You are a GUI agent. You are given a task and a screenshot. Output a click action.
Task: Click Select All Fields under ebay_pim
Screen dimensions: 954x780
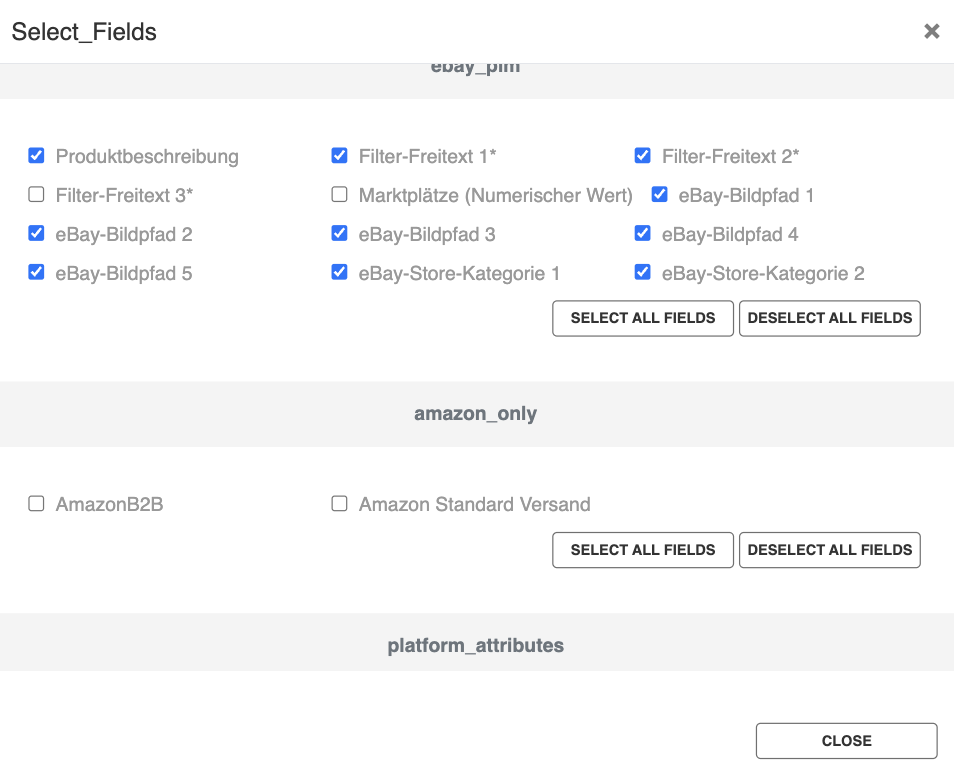click(x=643, y=318)
